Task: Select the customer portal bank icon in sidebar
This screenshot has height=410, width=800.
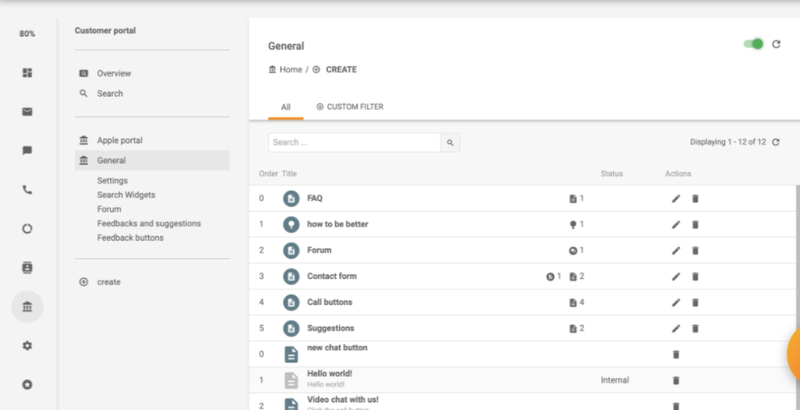Action: 27,306
